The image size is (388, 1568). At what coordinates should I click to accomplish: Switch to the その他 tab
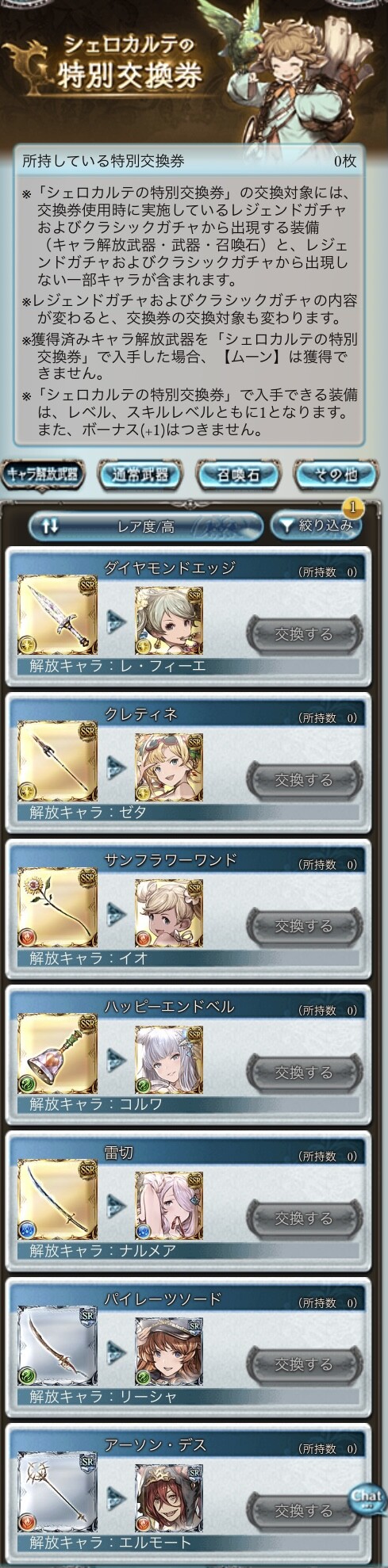point(336,474)
